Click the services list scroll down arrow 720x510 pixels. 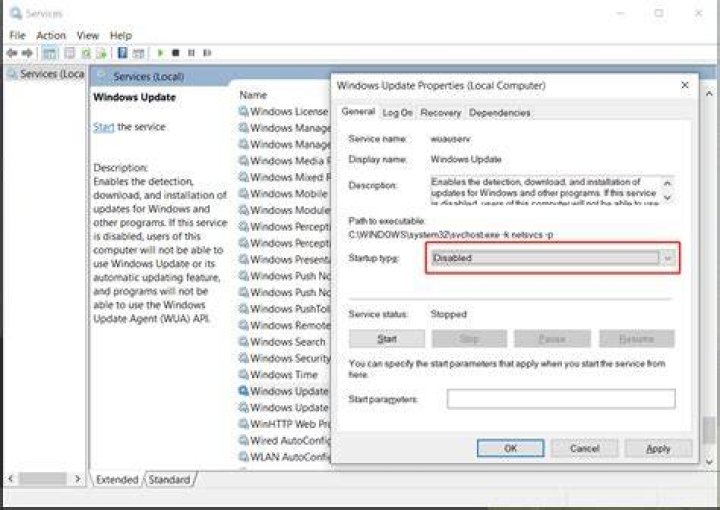click(x=709, y=462)
